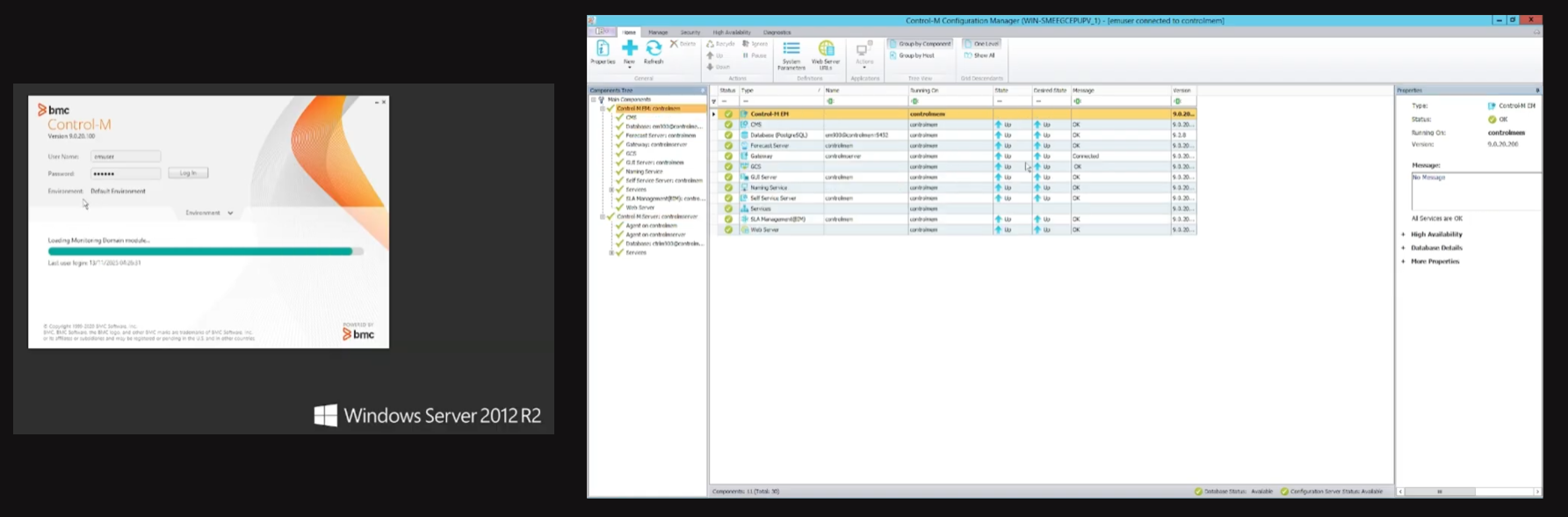Click the Down action in ribbon
This screenshot has width=1568, height=517.
tap(719, 67)
